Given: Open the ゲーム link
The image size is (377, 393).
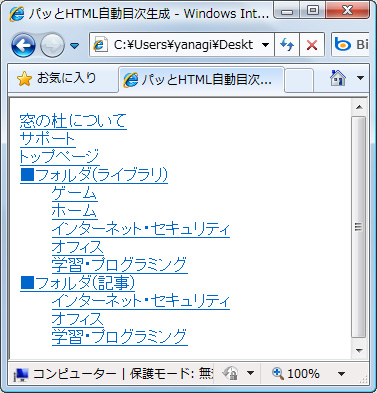Looking at the screenshot, I should pyautogui.click(x=75, y=193).
